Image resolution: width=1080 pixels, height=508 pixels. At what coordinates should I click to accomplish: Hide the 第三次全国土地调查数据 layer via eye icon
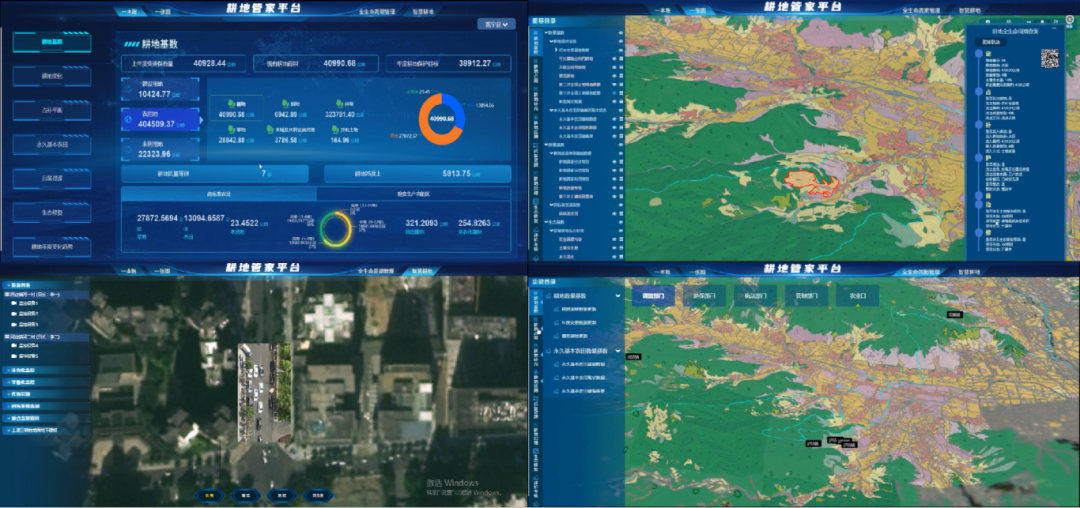coord(614,93)
